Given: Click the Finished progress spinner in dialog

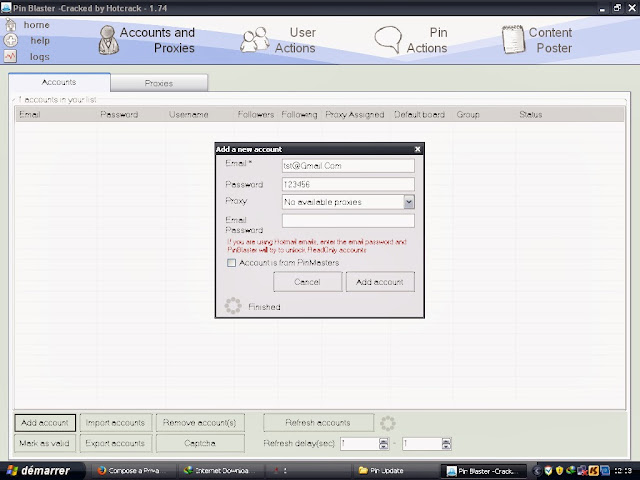Looking at the screenshot, I should pos(233,306).
